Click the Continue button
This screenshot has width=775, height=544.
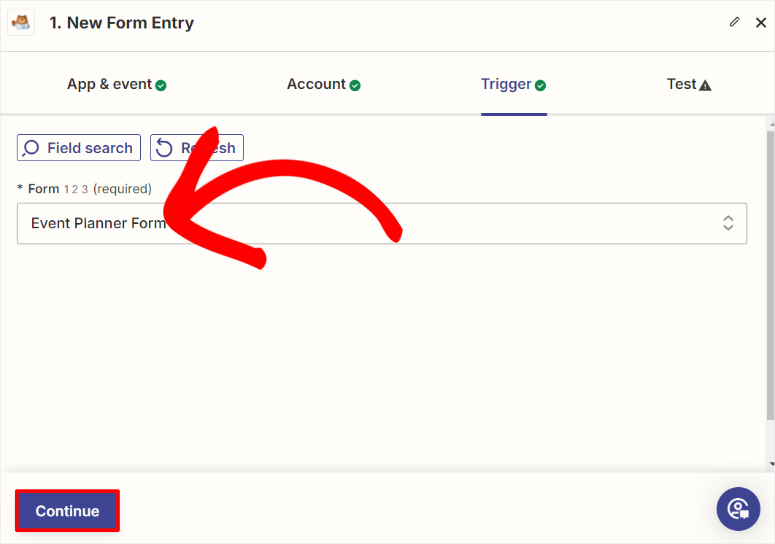[x=67, y=511]
